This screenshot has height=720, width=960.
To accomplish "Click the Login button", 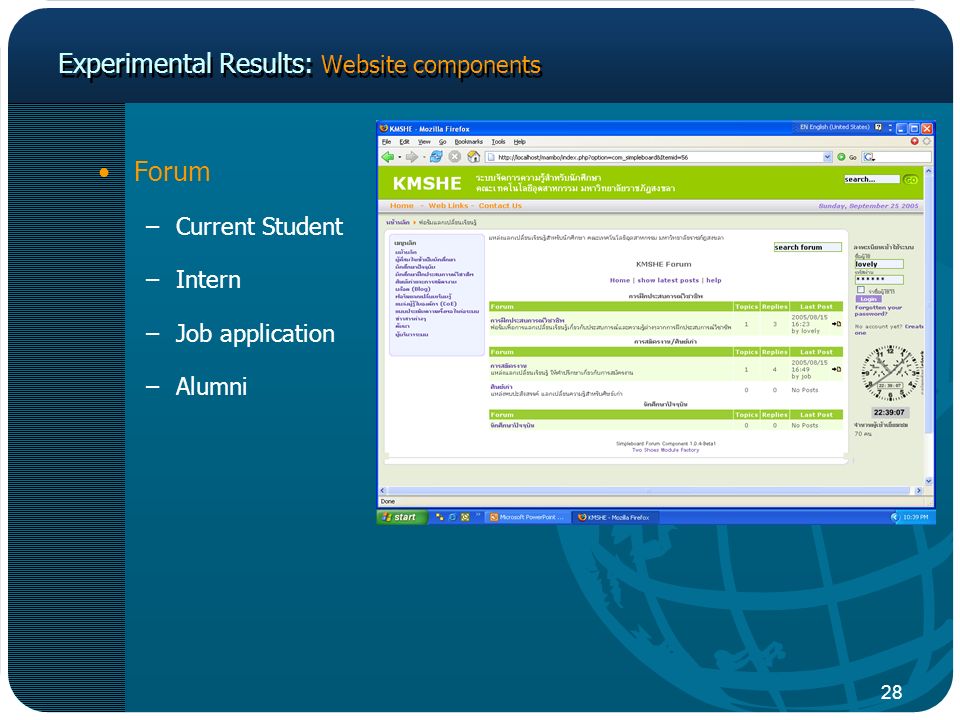I will pos(868,299).
